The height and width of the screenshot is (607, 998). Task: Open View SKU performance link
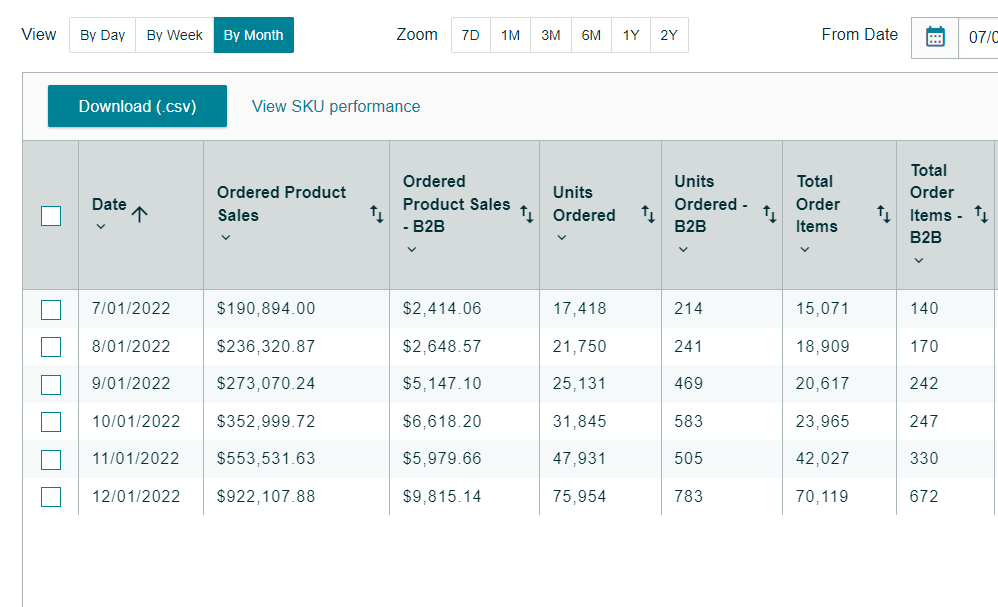336,106
